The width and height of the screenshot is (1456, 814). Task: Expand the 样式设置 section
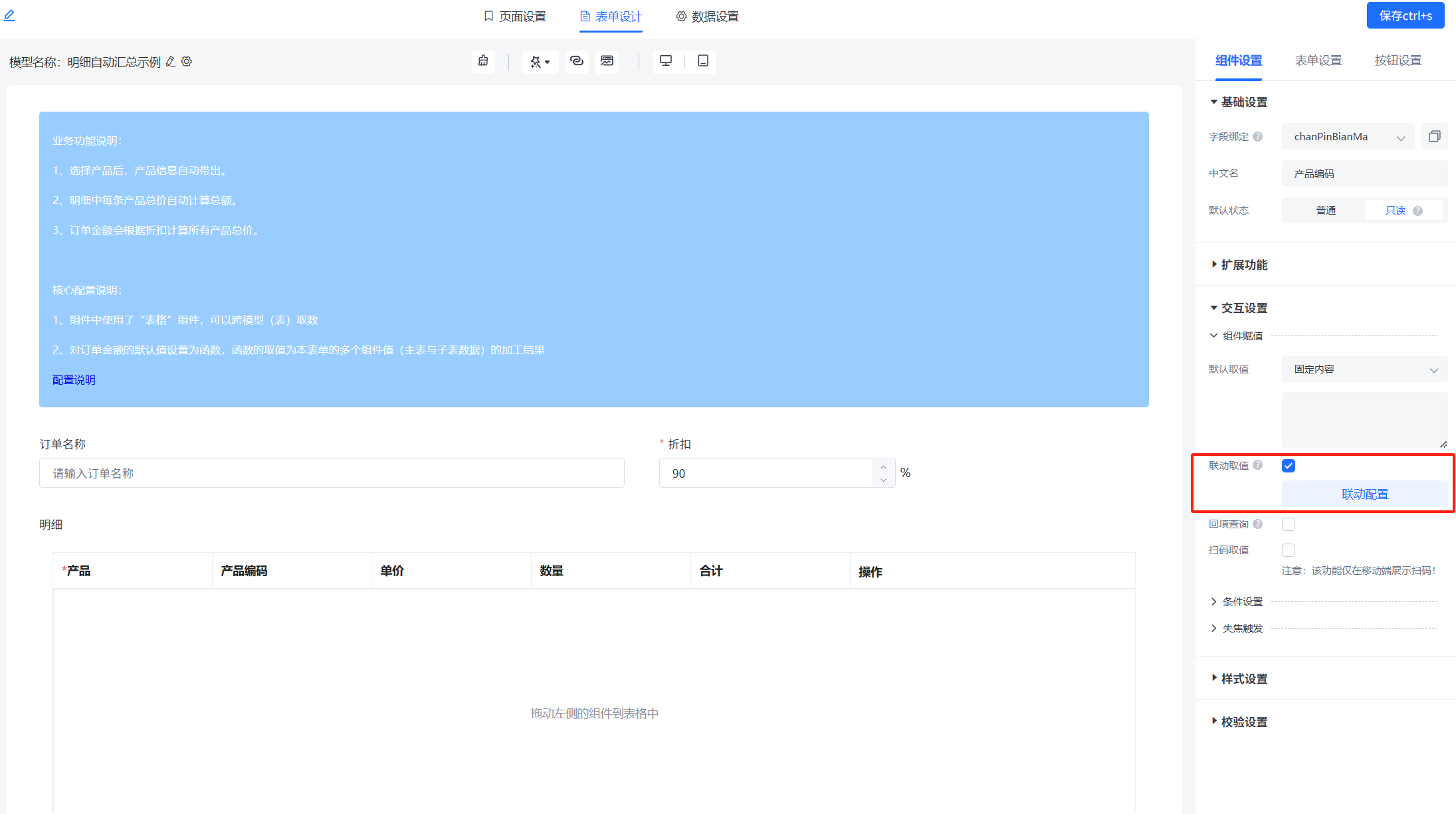1239,679
